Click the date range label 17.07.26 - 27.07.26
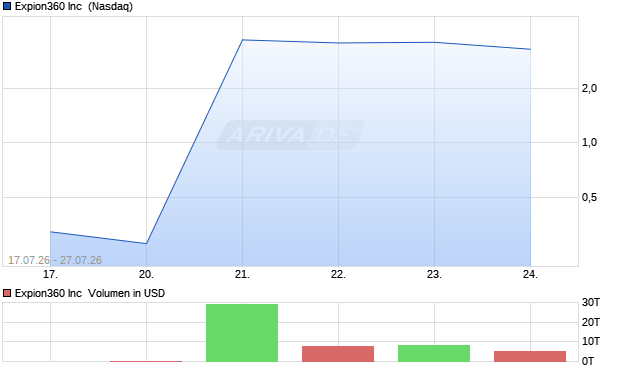The image size is (620, 371). click(55, 260)
